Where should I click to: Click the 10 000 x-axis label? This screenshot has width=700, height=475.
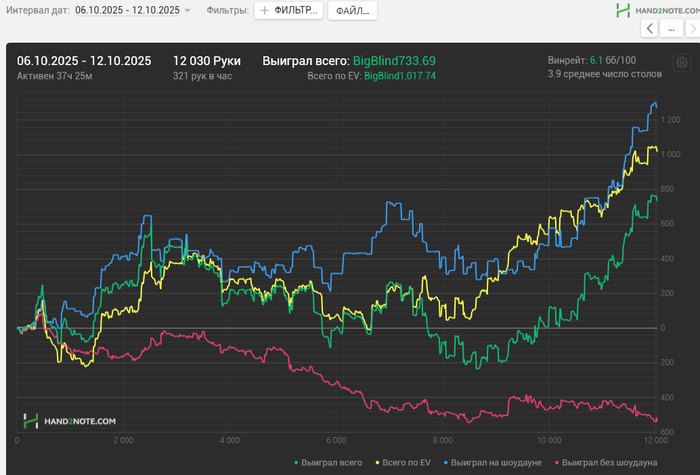click(x=549, y=440)
